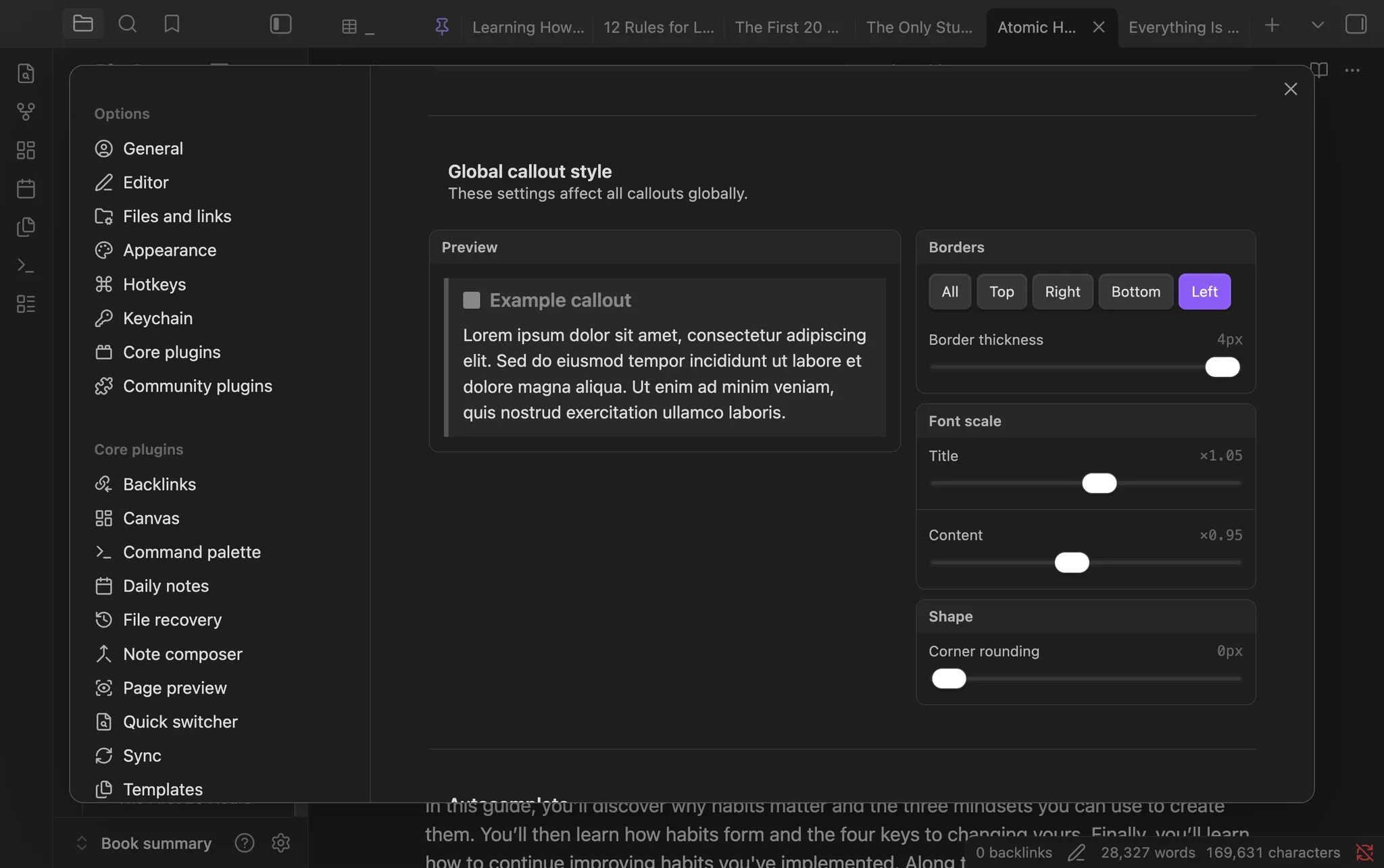Viewport: 1384px width, 868px height.
Task: Open settings gear icon near vault name
Action: pyautogui.click(x=280, y=843)
